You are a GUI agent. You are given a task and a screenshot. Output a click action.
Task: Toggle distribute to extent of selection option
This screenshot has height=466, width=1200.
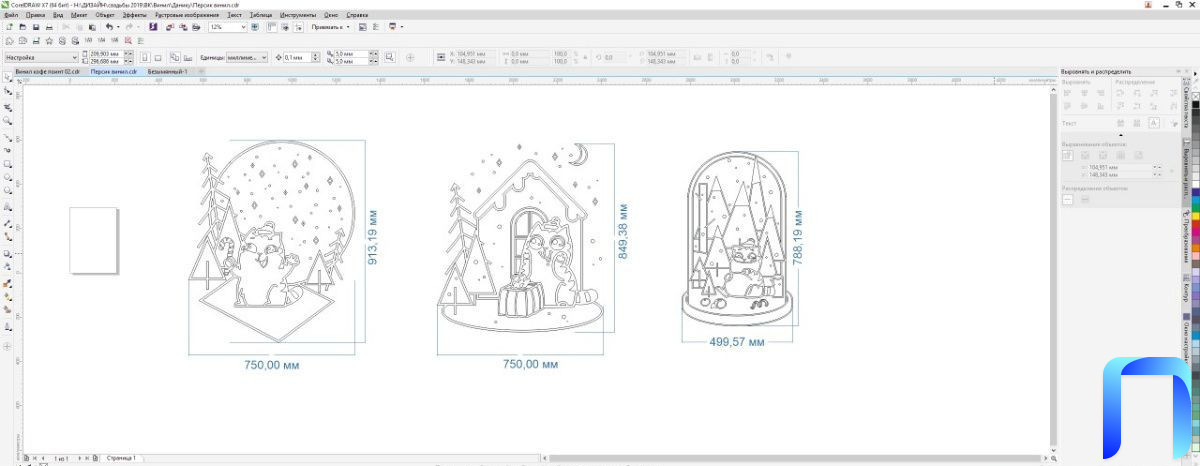click(x=1067, y=199)
